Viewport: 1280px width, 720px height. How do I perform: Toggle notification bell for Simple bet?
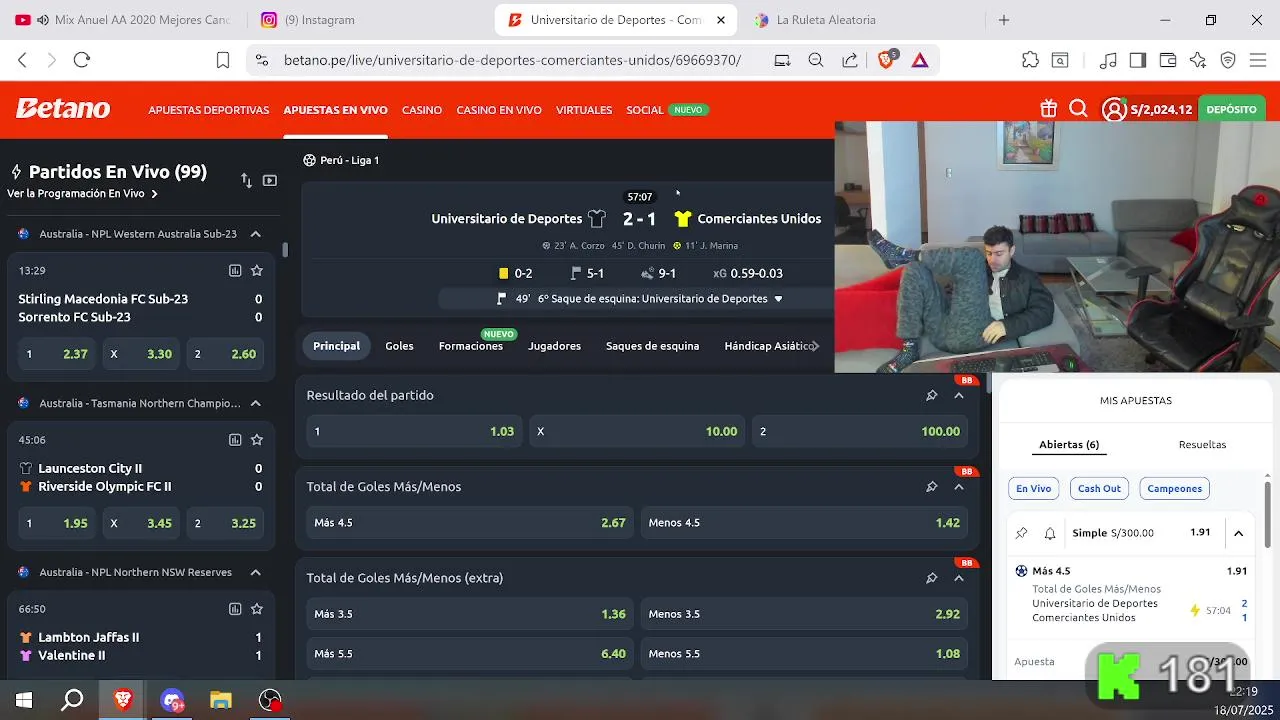point(1050,533)
